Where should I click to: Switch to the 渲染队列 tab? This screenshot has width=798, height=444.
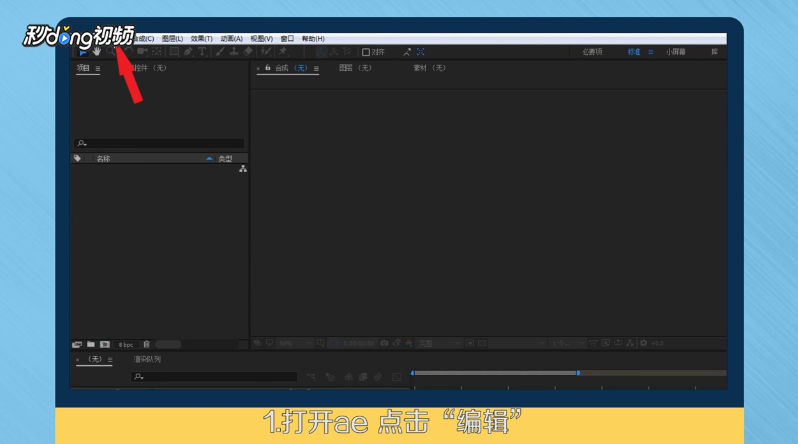147,359
